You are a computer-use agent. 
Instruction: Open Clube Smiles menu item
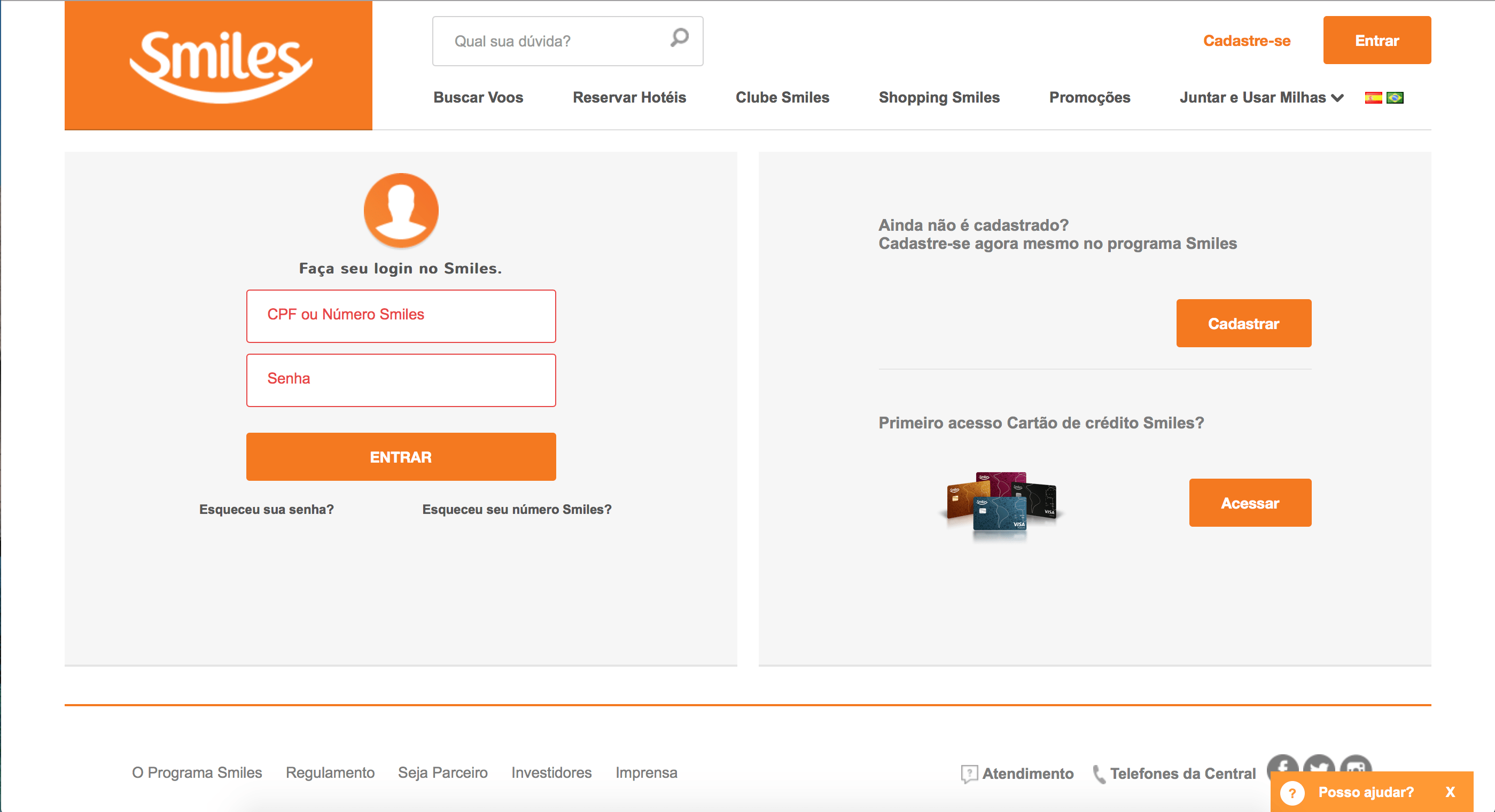click(782, 98)
